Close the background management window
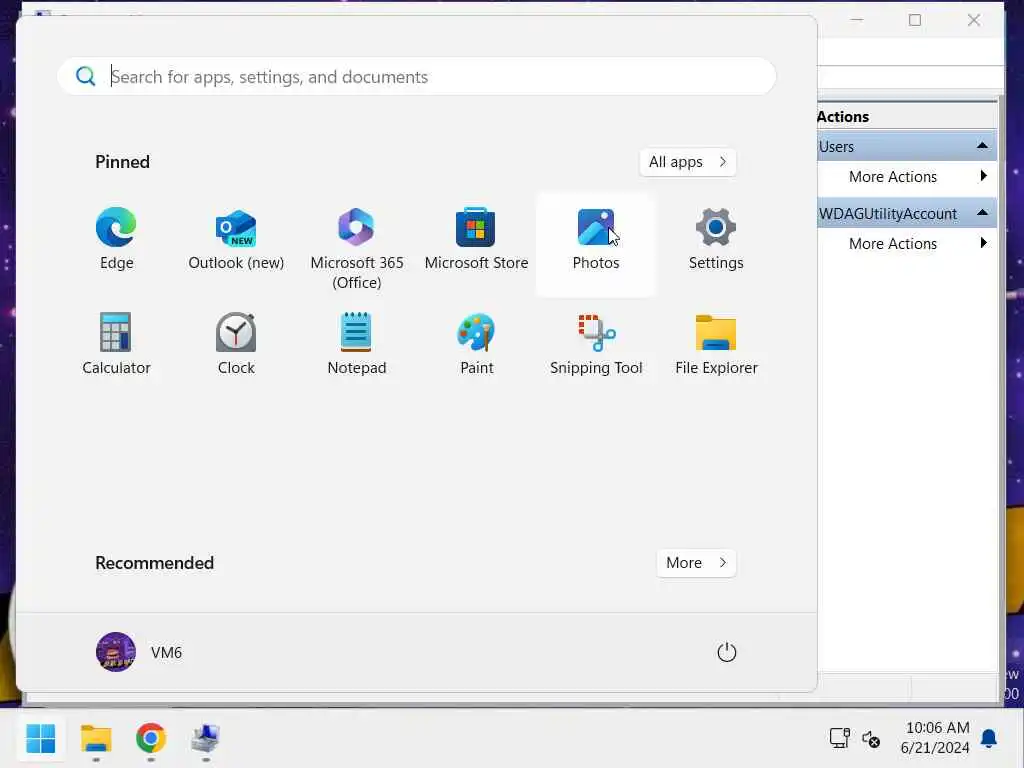The width and height of the screenshot is (1024, 768). [x=974, y=20]
